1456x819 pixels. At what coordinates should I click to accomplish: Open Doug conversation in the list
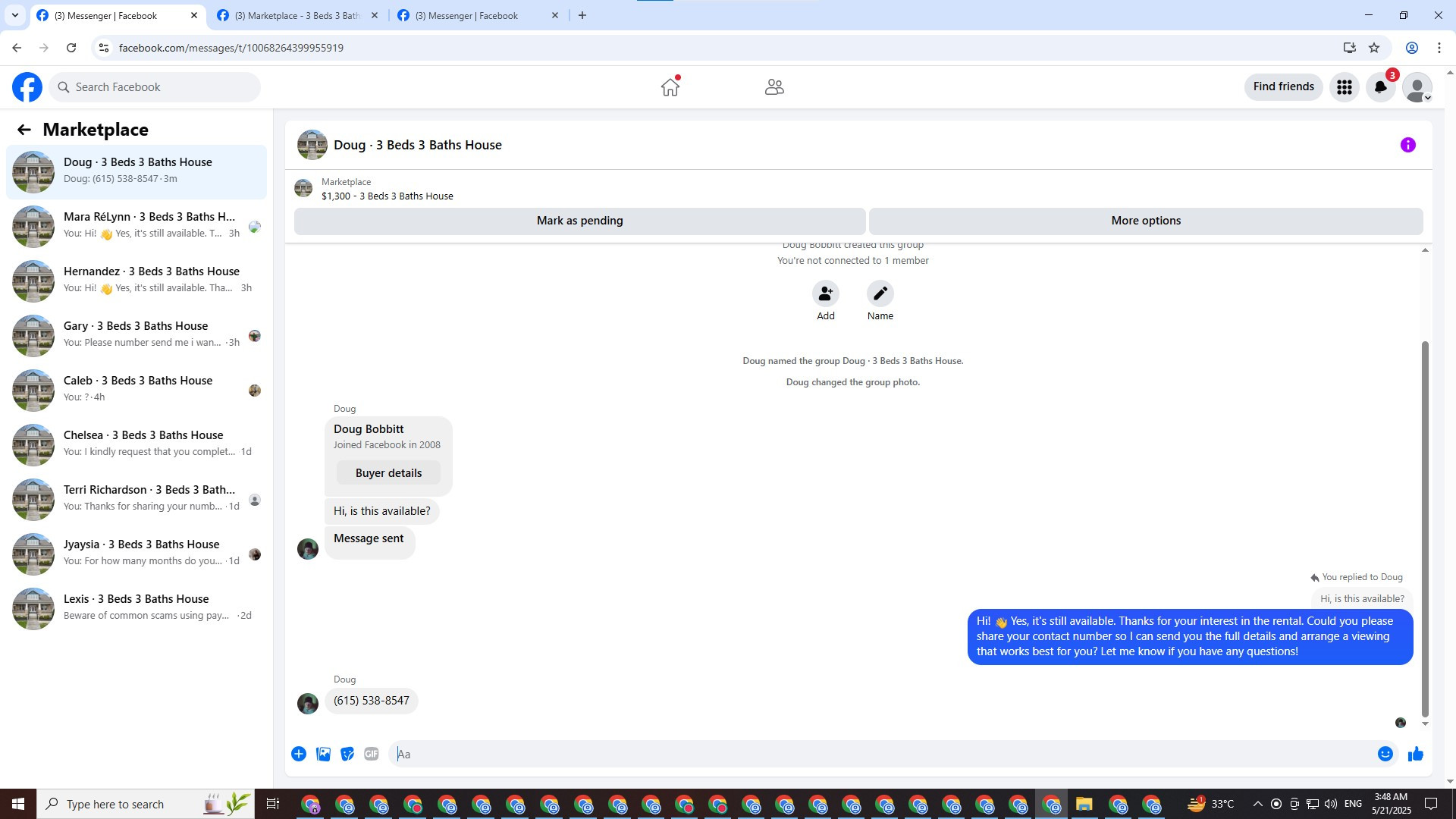point(136,171)
